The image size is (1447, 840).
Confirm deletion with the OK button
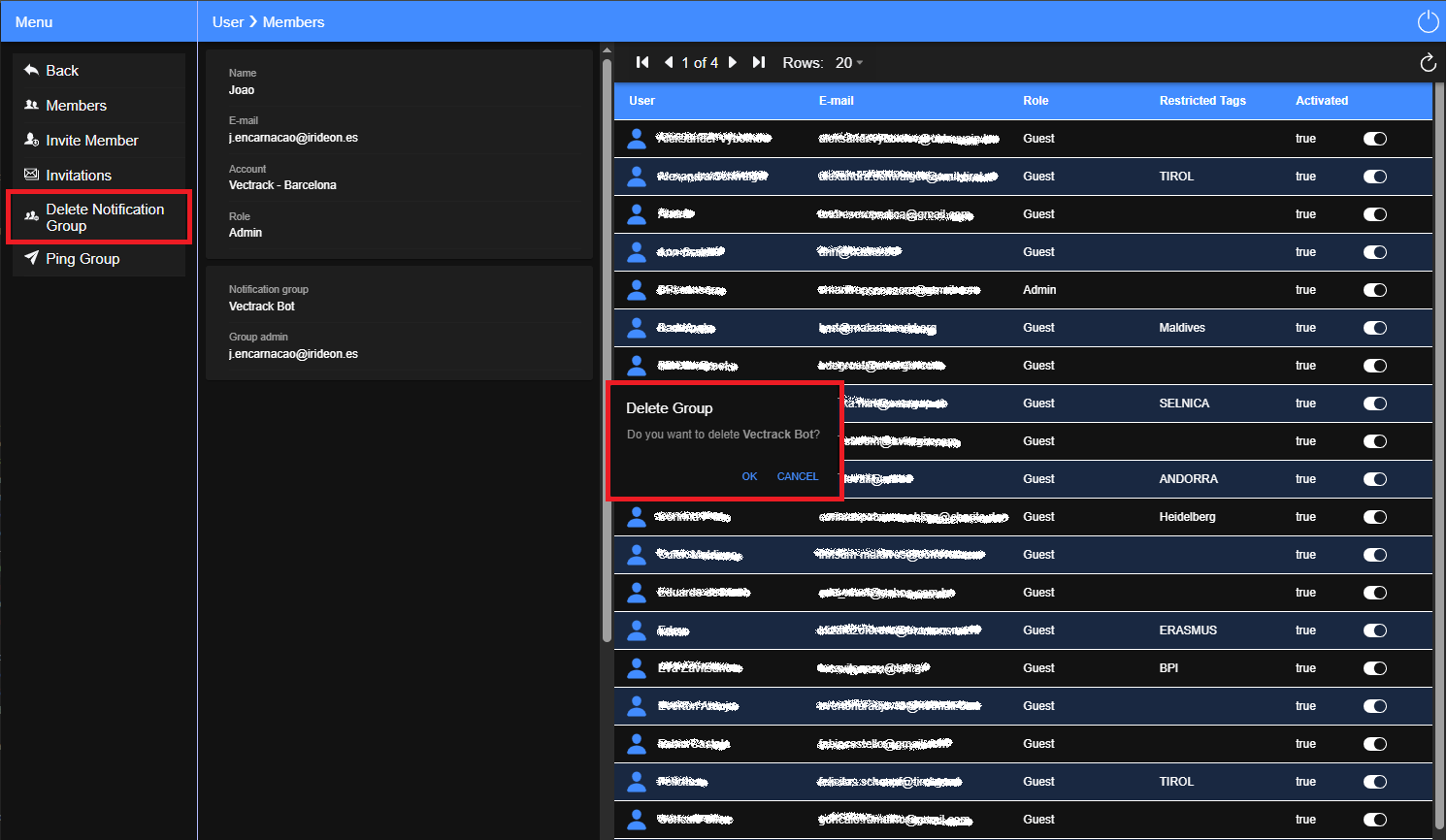[749, 476]
